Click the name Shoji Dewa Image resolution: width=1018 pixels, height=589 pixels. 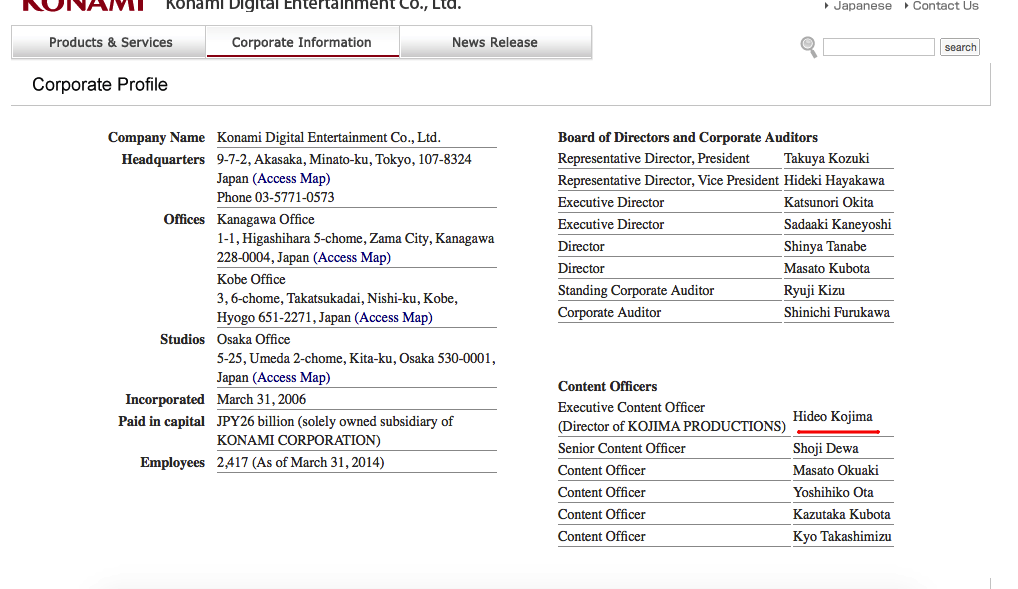point(825,449)
